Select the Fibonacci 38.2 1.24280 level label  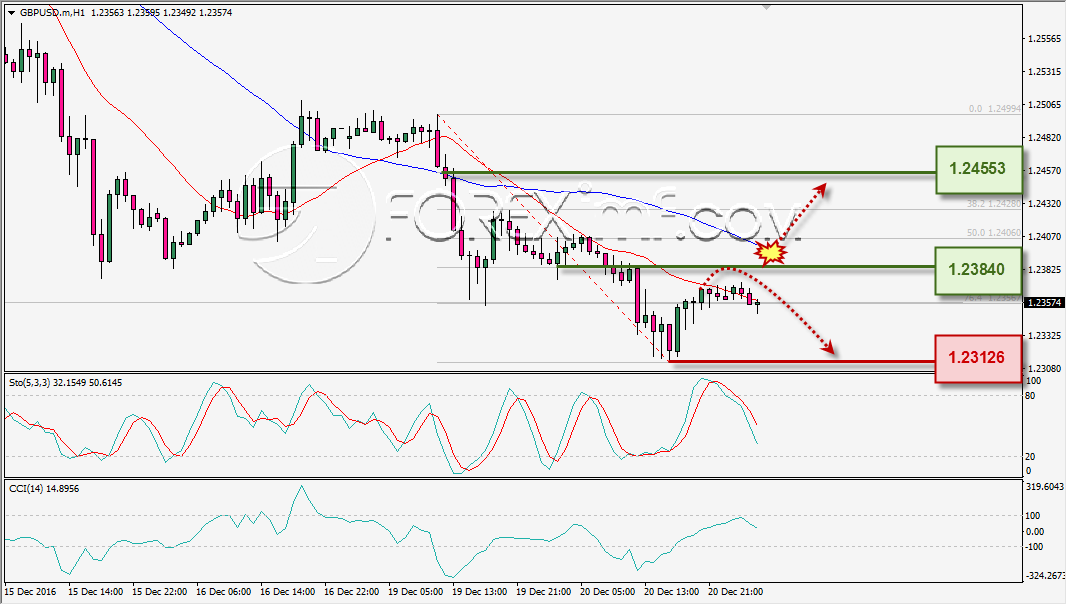994,203
